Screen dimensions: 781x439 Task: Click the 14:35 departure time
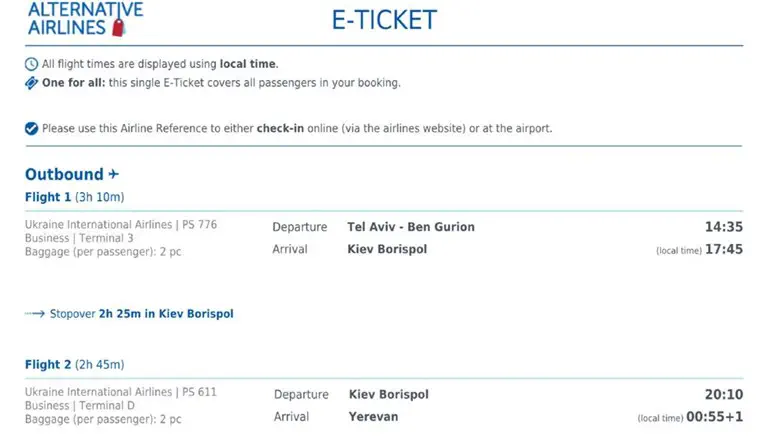pos(724,227)
